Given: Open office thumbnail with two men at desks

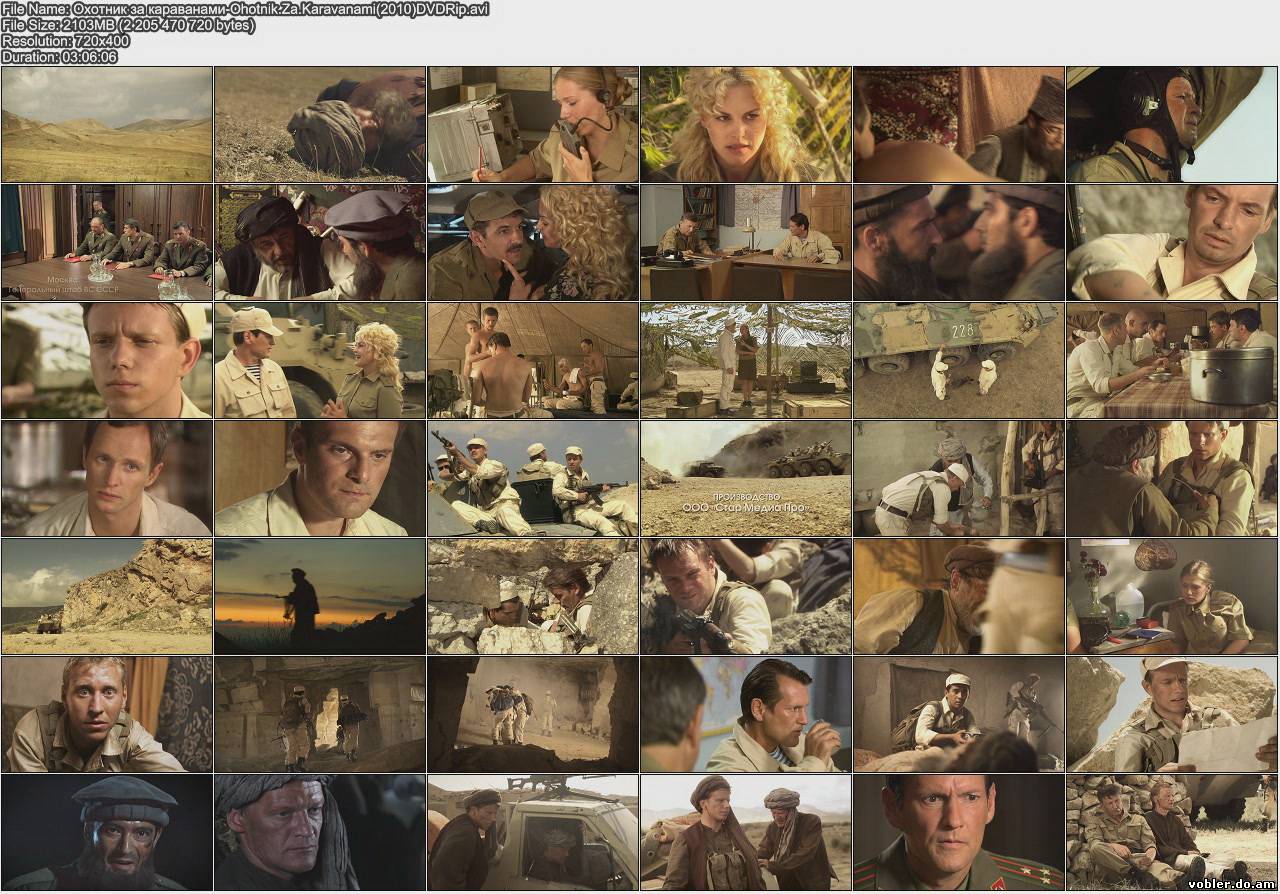Looking at the screenshot, I should click(x=746, y=243).
